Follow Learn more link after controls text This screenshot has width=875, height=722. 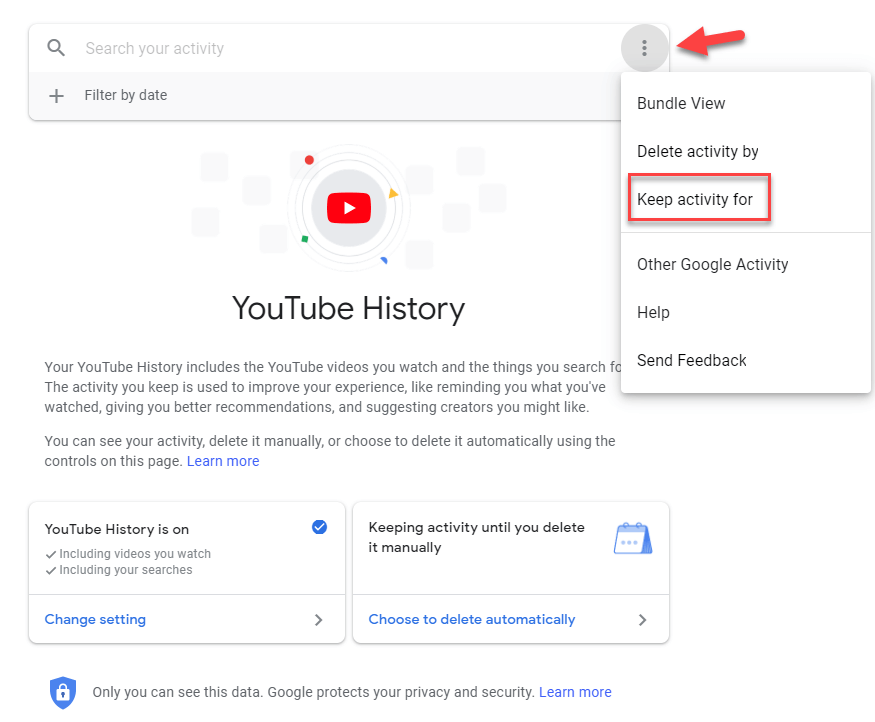coord(223,461)
